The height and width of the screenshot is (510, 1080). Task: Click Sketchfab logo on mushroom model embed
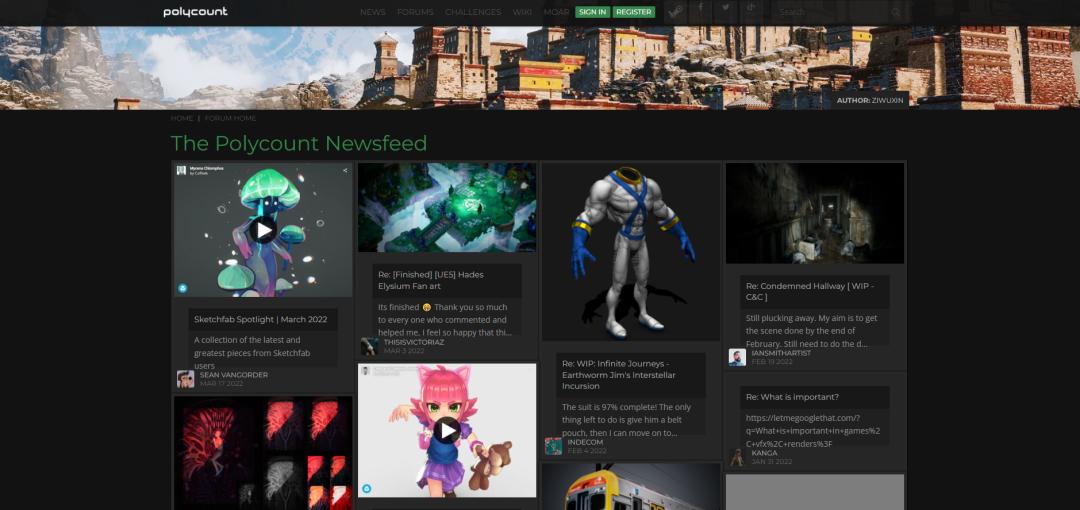pyautogui.click(x=182, y=288)
